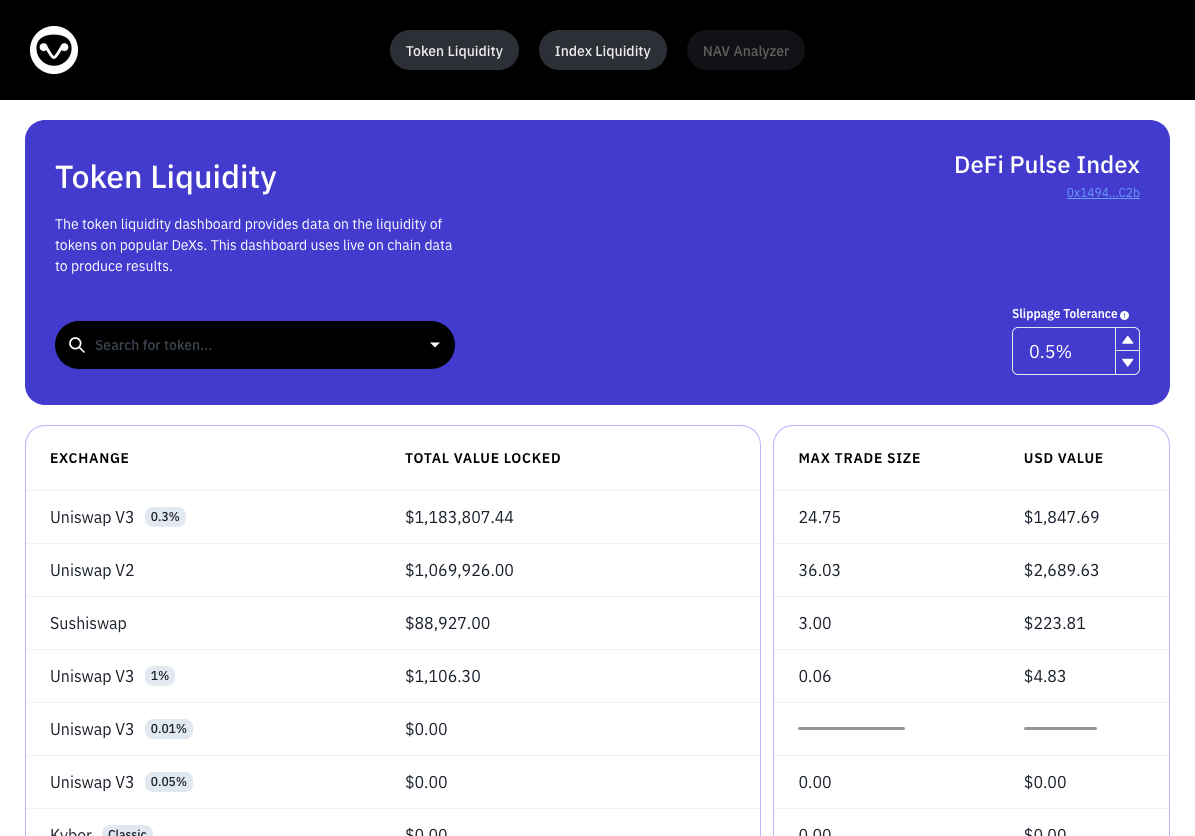The height and width of the screenshot is (836, 1195).
Task: Open the 0x1494...C2b contract address link
Action: 1103,193
